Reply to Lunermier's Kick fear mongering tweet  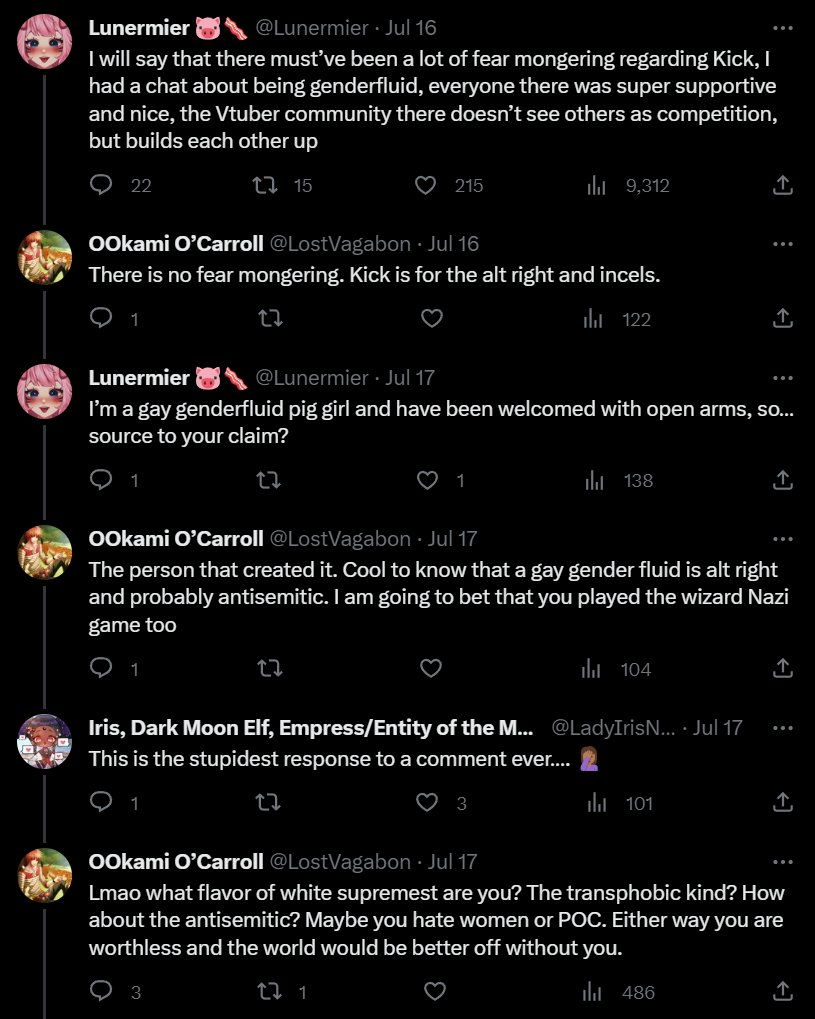coord(101,185)
